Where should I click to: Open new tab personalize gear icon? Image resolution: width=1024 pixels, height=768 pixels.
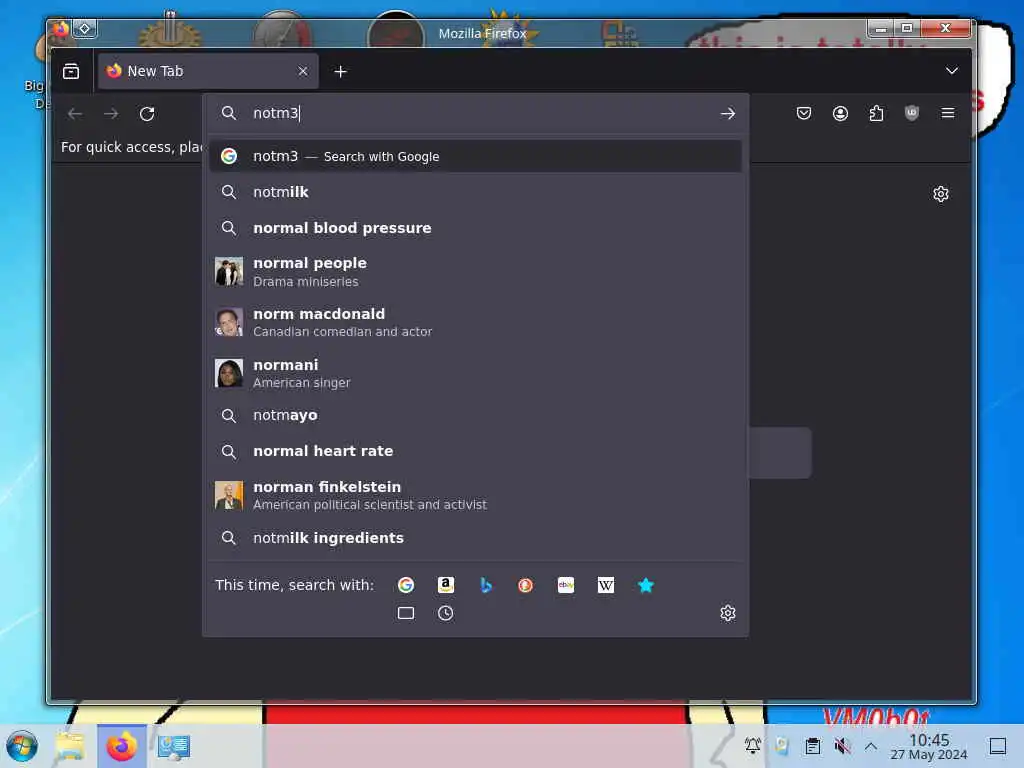[x=940, y=194]
